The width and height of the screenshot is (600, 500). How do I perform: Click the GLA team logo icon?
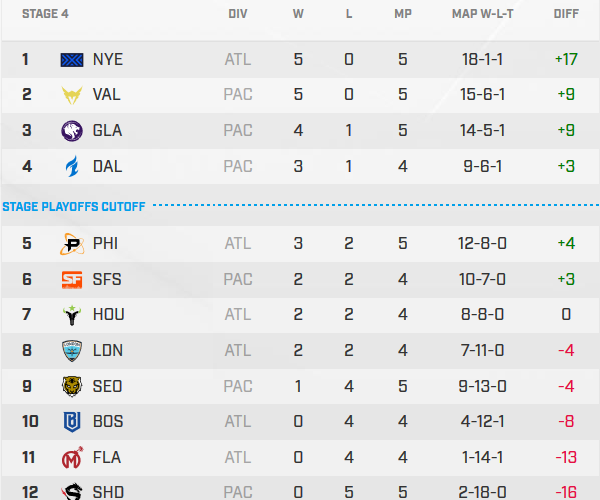pyautogui.click(x=73, y=130)
